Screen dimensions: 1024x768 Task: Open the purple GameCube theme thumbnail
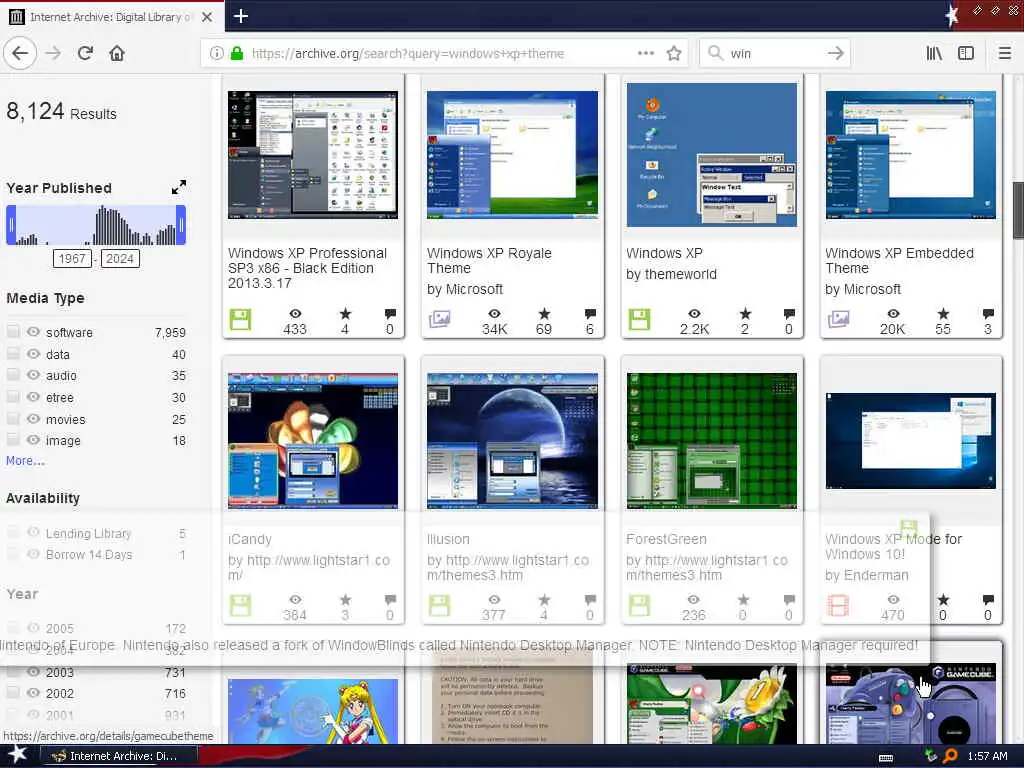(x=910, y=704)
